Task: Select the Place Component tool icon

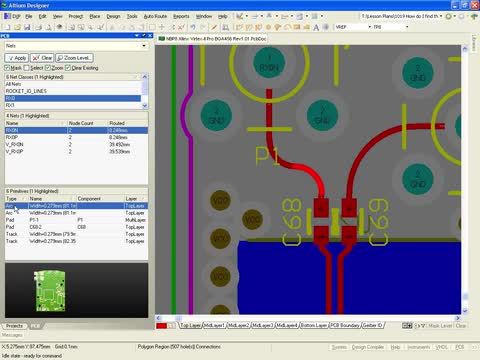Action: tap(326, 27)
